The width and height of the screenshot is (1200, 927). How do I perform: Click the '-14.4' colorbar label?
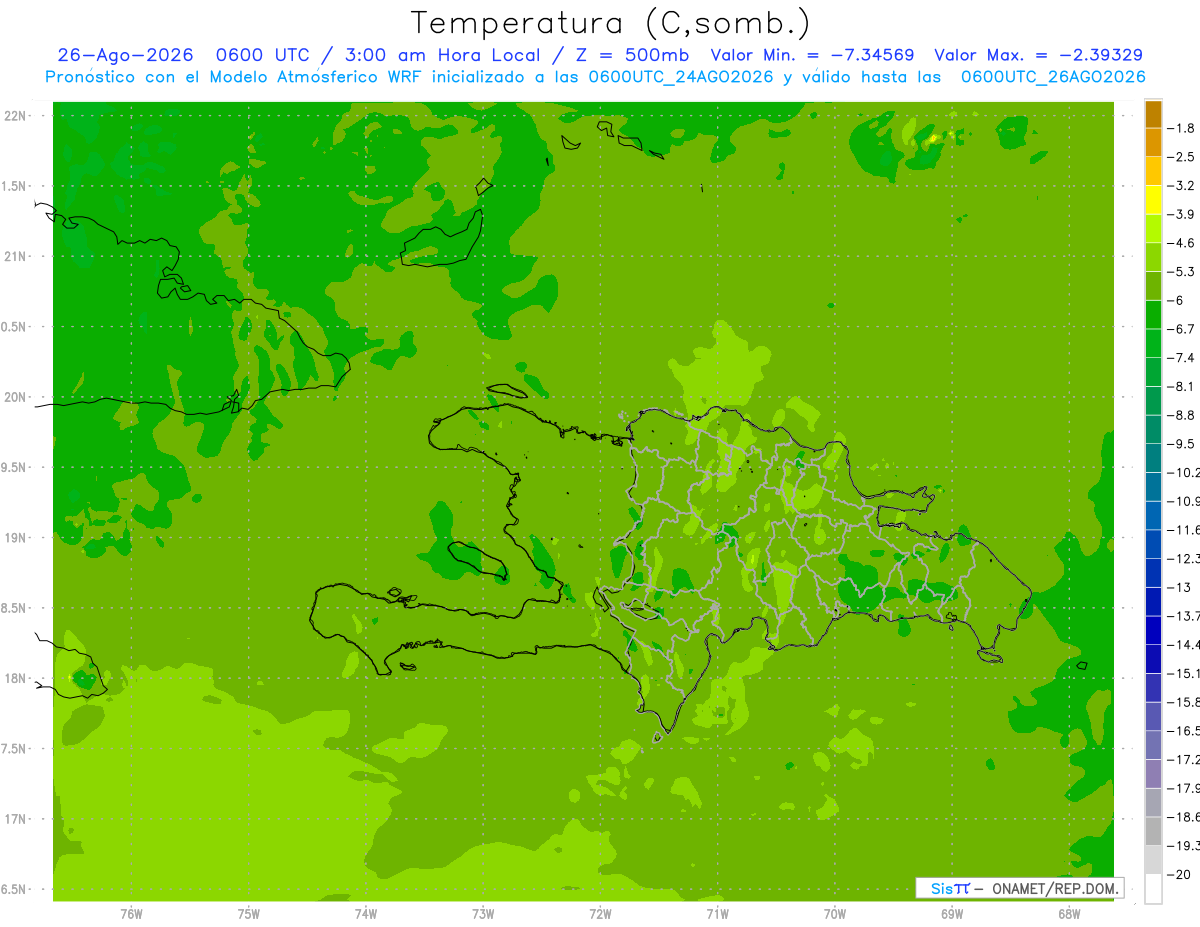coord(1183,645)
